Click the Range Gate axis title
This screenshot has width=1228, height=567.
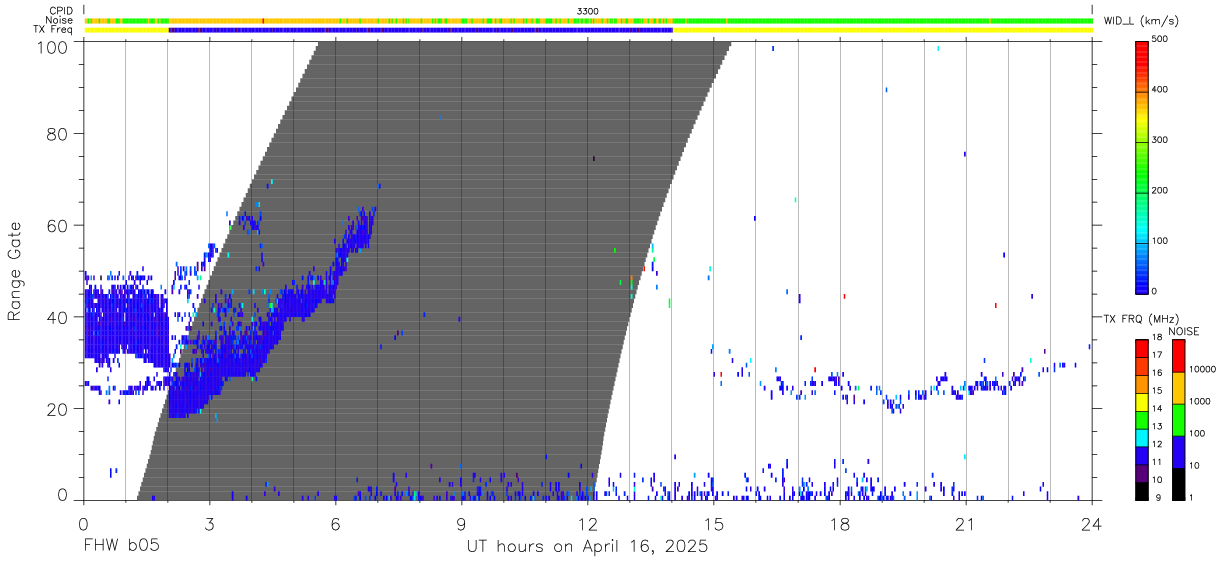point(16,273)
